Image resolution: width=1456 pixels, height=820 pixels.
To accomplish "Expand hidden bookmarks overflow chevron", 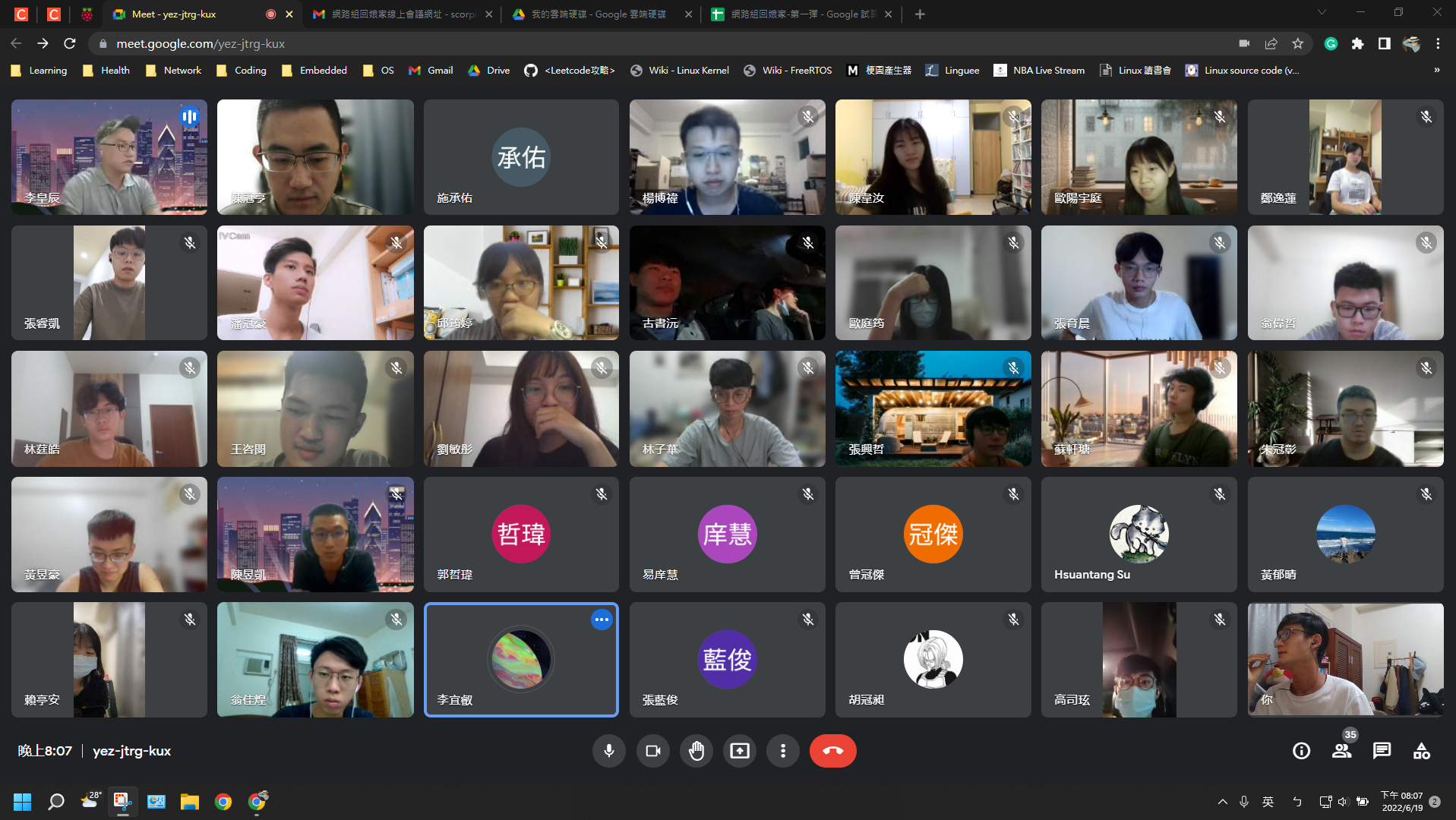I will click(1436, 70).
